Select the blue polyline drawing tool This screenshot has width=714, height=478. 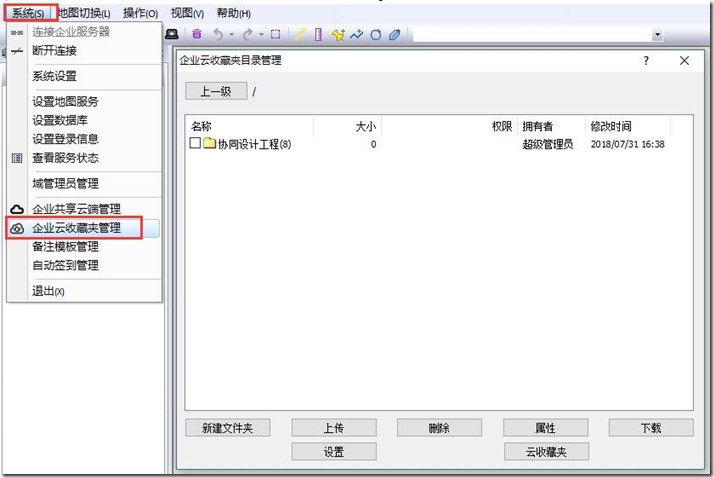pyautogui.click(x=357, y=34)
